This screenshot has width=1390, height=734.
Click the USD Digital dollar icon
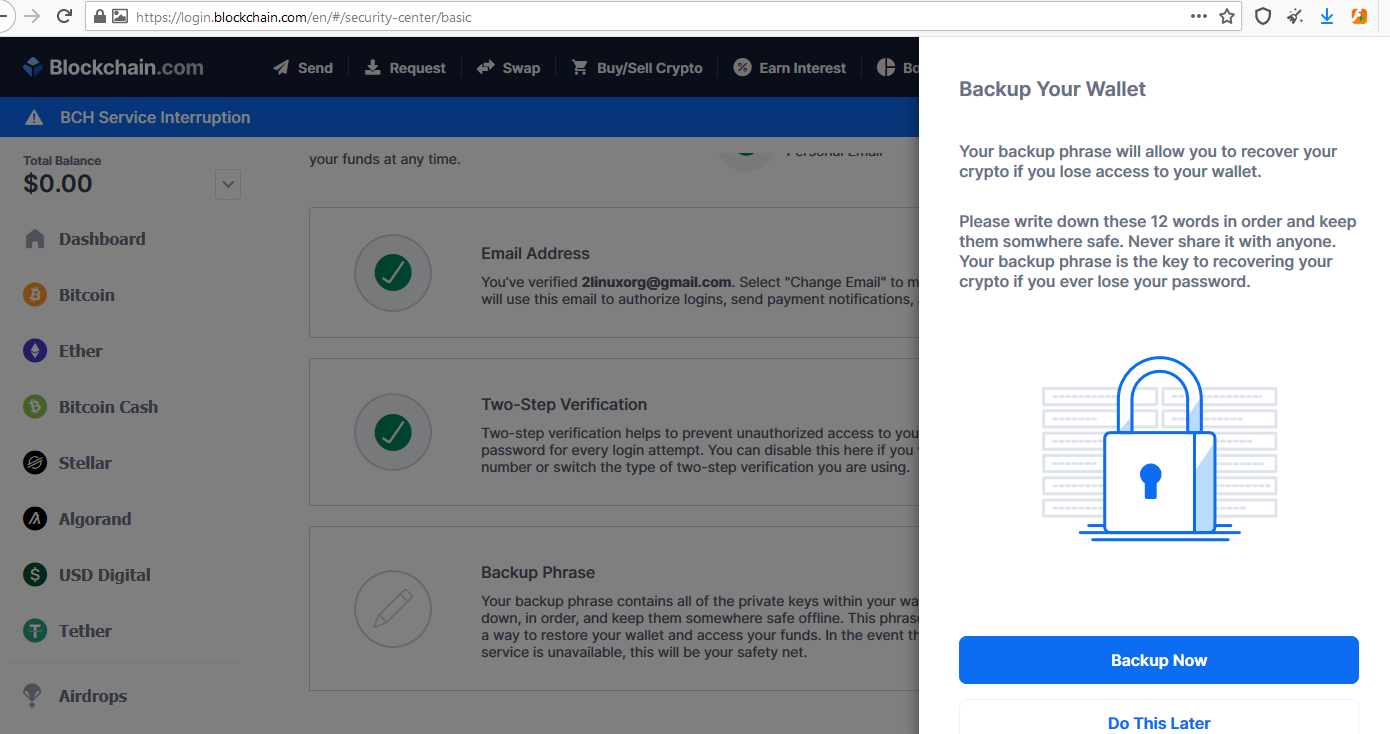pos(35,575)
